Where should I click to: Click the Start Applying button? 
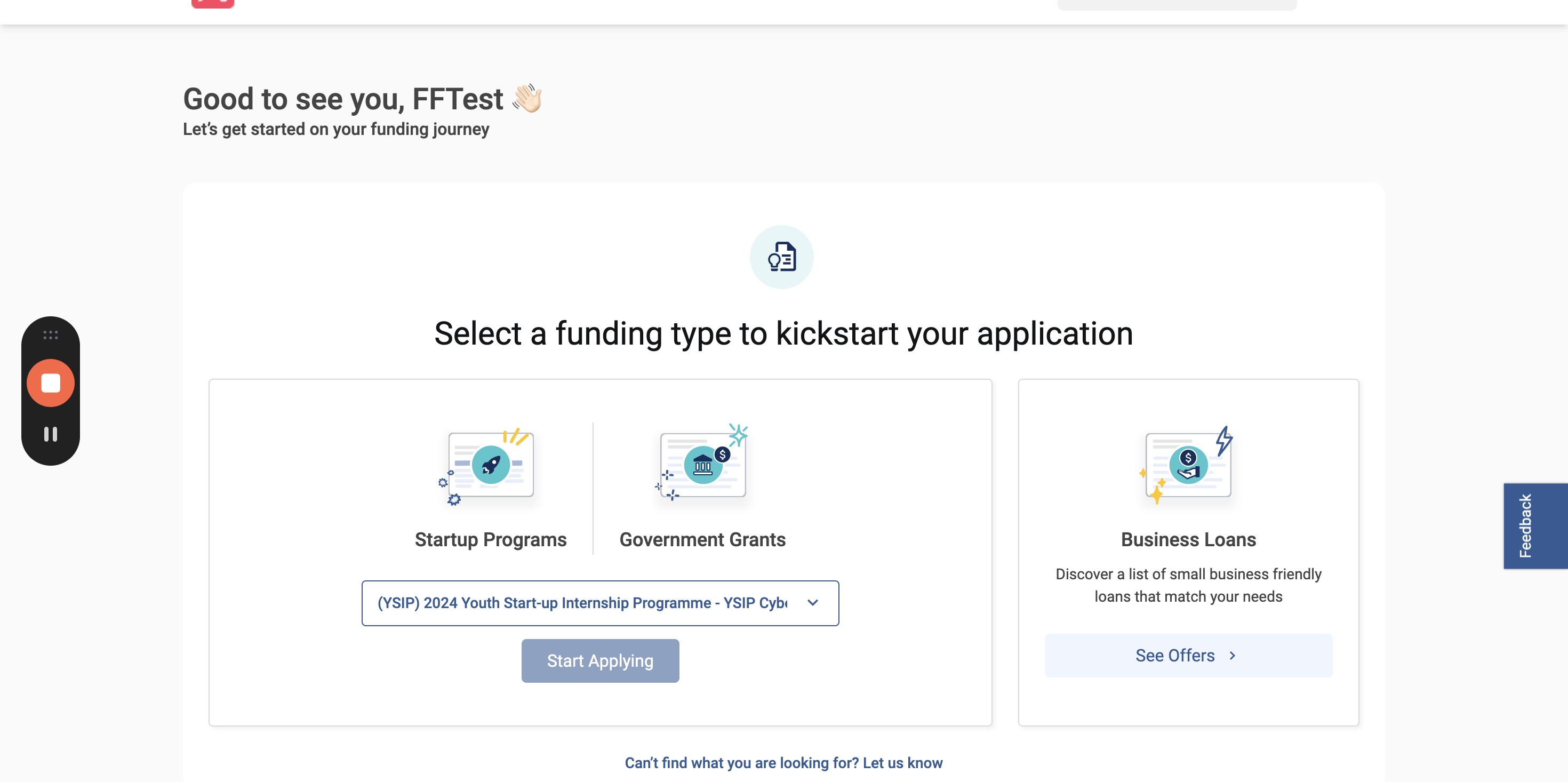coord(600,661)
